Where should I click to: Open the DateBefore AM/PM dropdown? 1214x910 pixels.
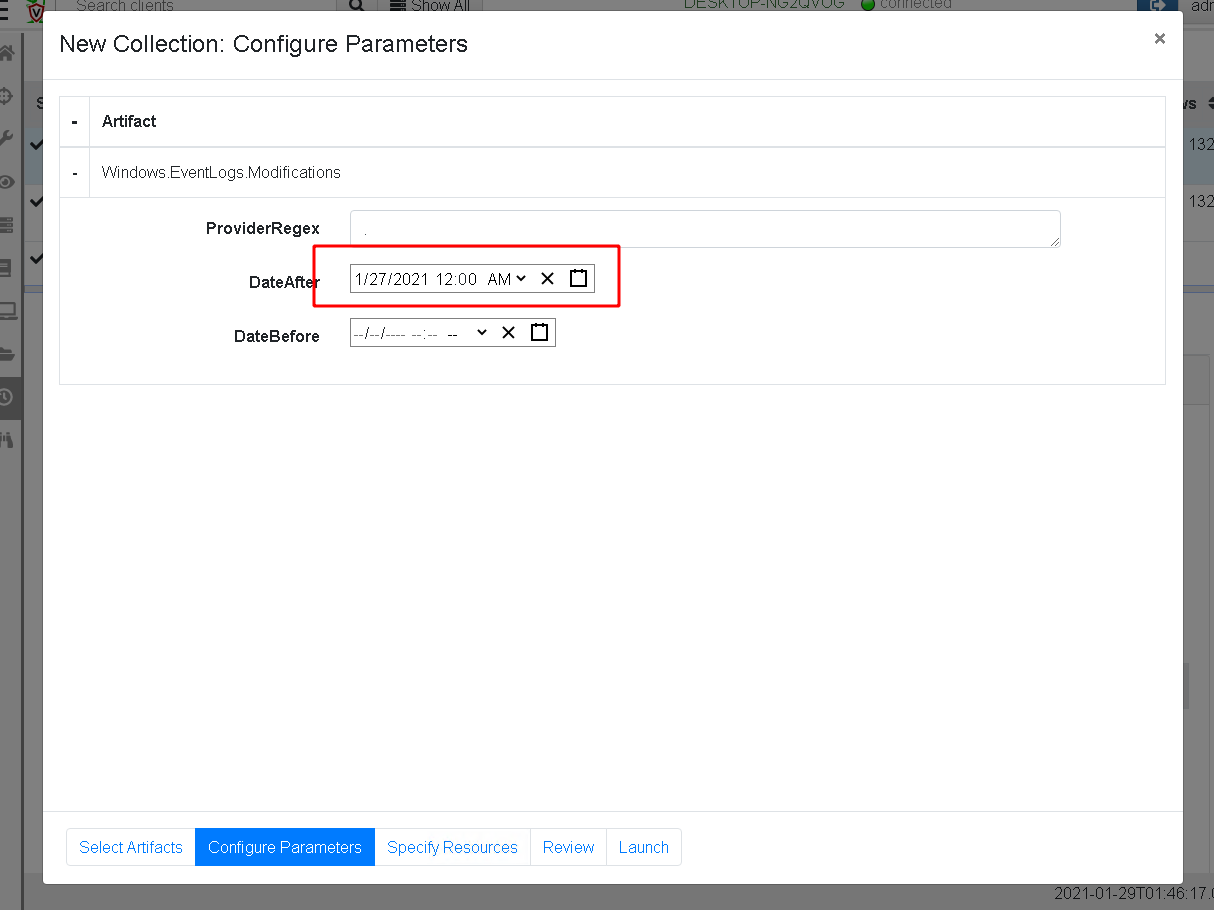467,333
